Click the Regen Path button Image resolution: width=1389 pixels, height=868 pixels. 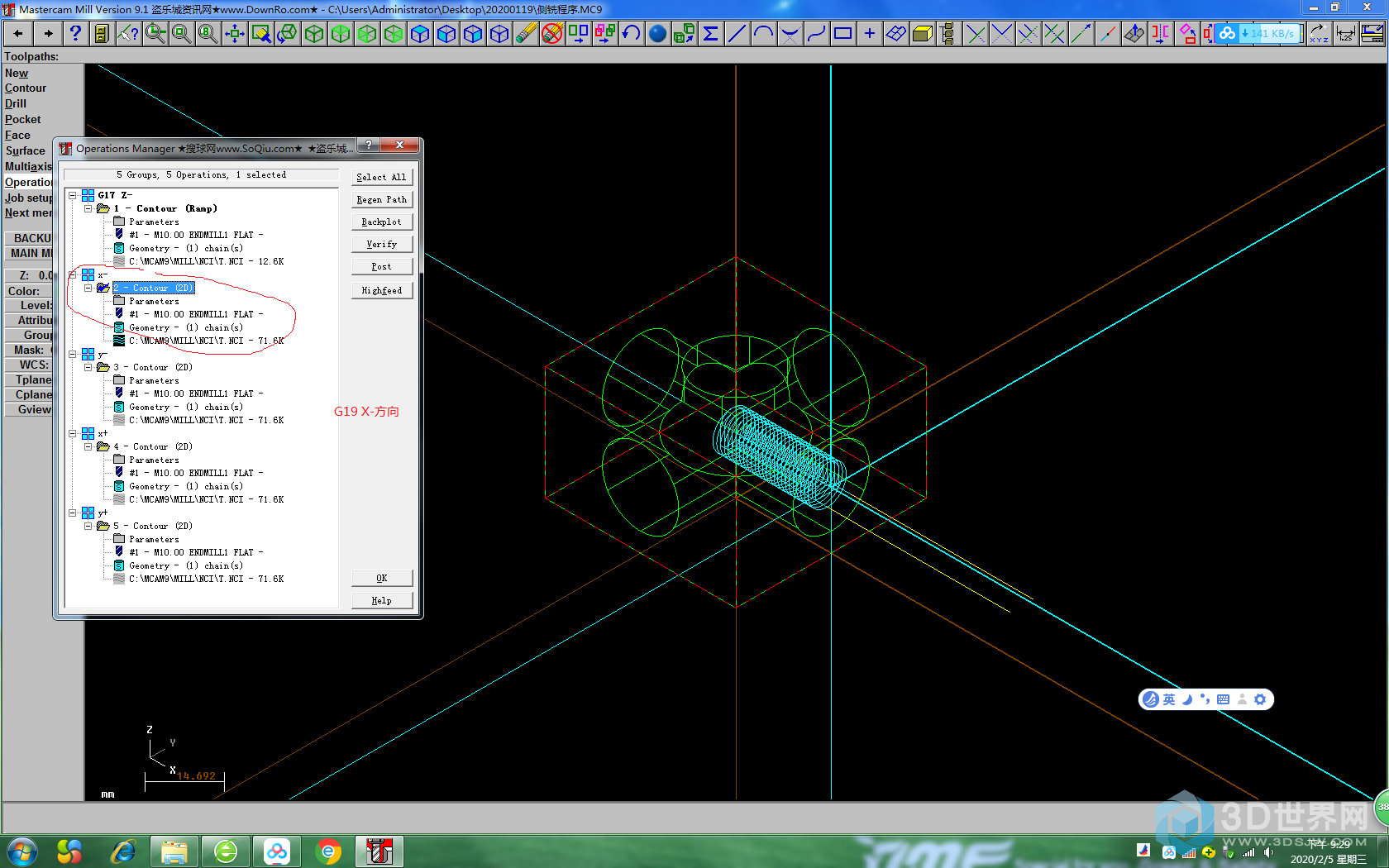point(381,199)
